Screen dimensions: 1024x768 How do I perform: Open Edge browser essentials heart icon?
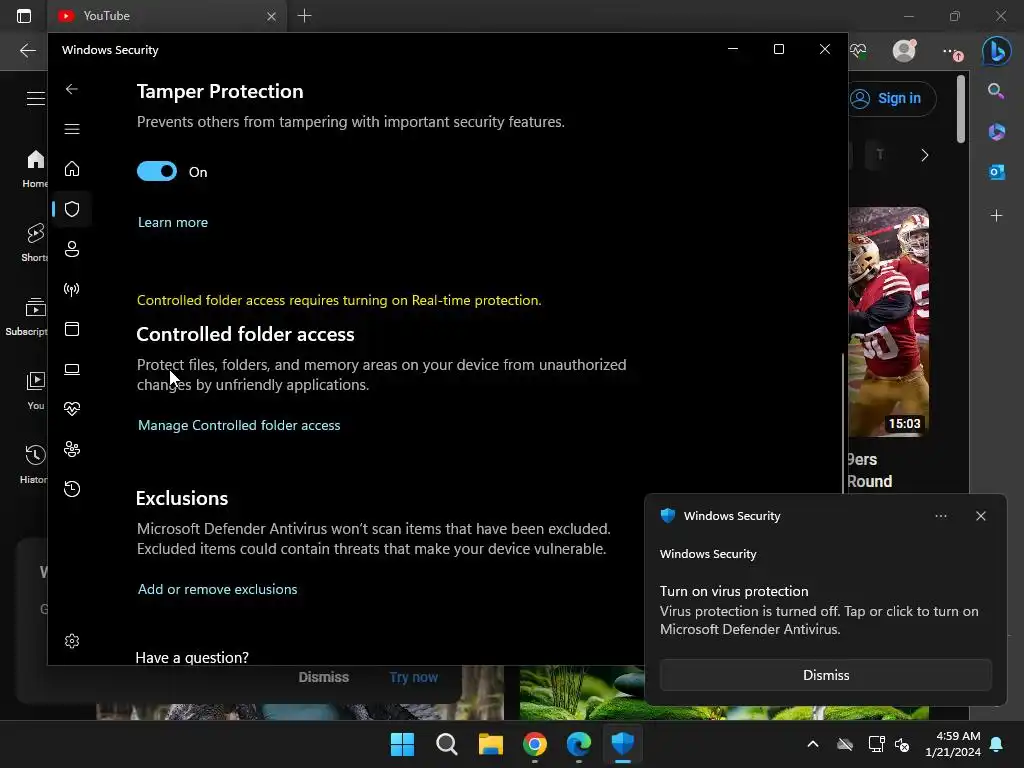click(859, 50)
